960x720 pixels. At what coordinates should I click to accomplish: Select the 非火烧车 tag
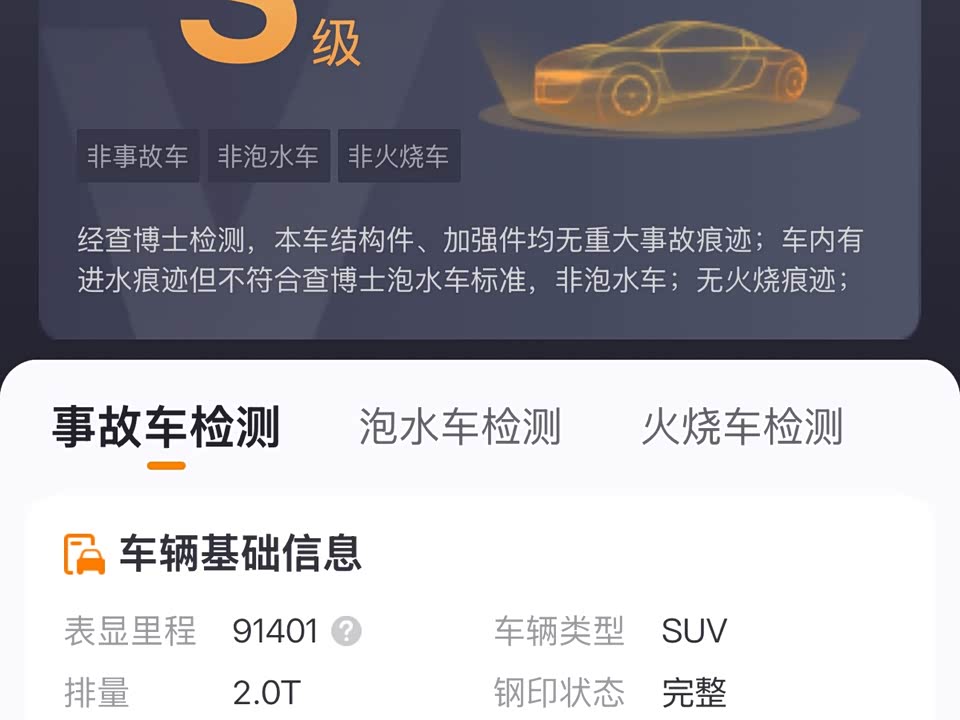[x=399, y=156]
